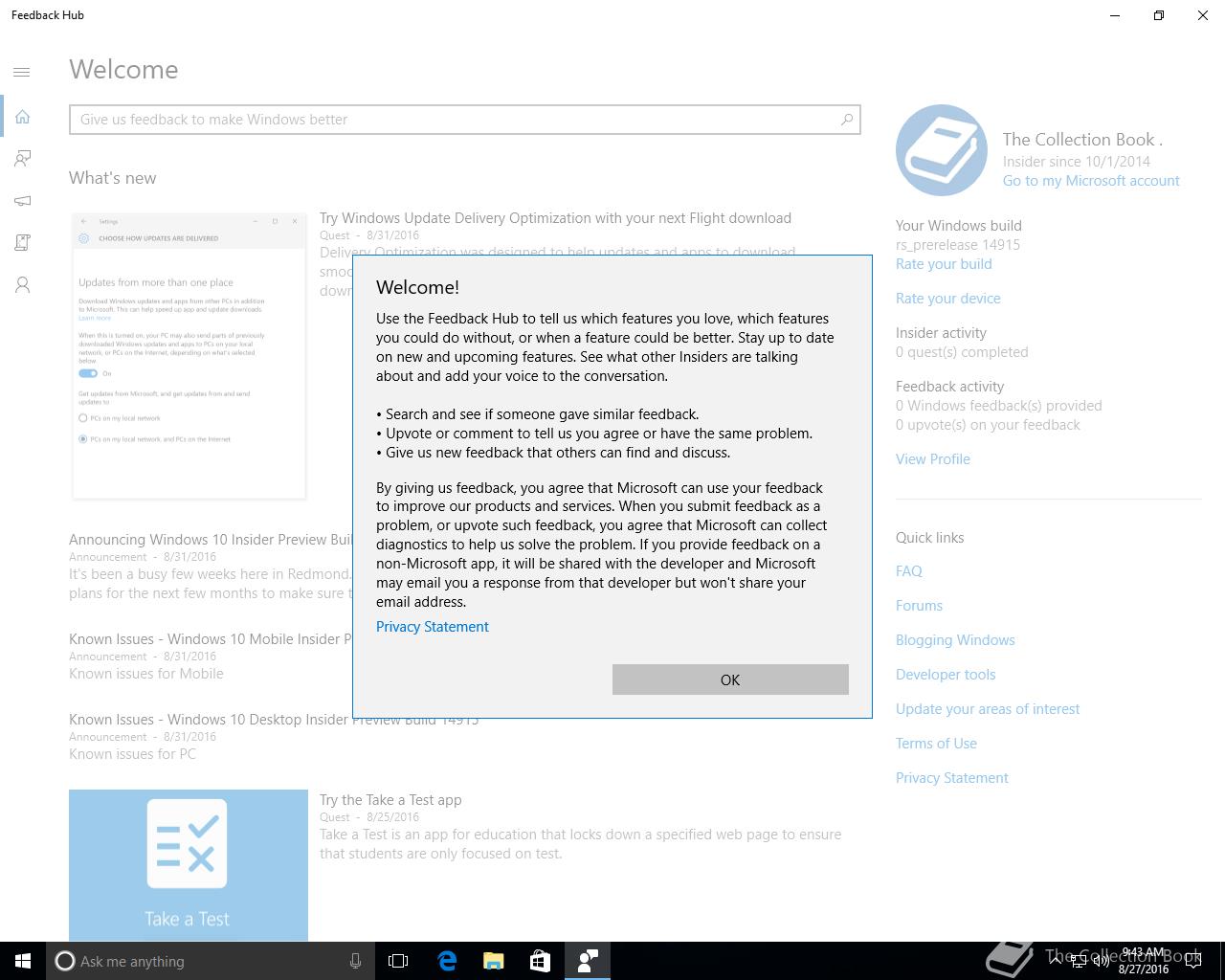This screenshot has width=1225, height=980.
Task: Open the Quests sidebar icon
Action: (22, 243)
